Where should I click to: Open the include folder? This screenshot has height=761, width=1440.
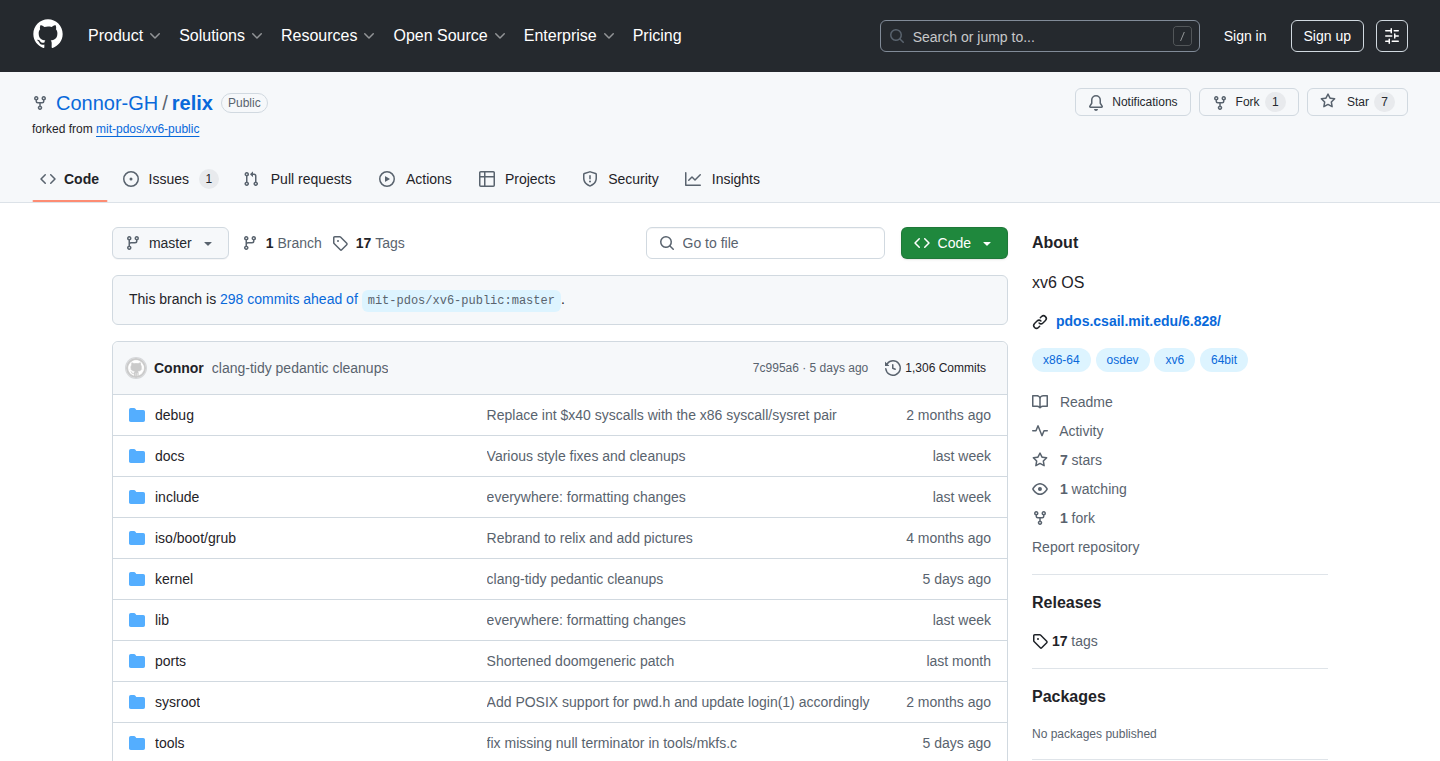177,497
